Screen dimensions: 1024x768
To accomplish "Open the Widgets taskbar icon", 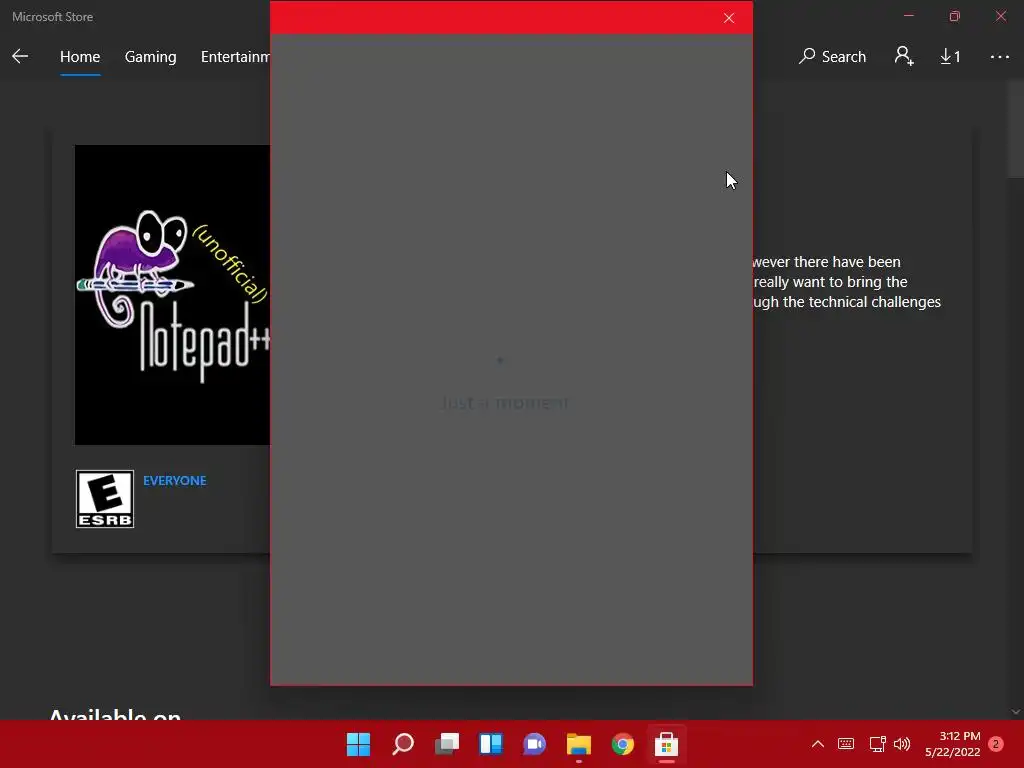I will tap(490, 744).
